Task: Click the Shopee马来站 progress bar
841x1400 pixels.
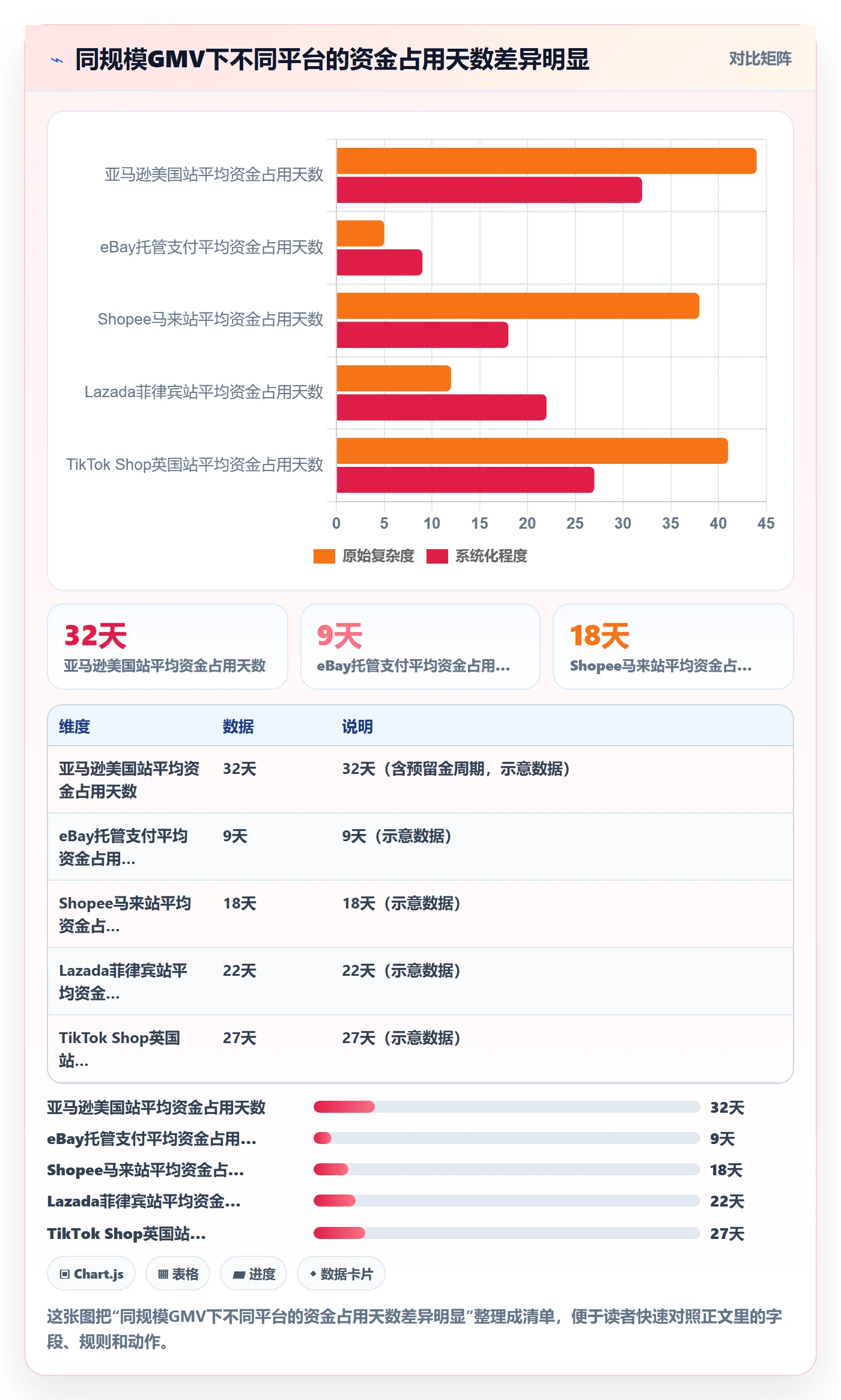Action: [x=506, y=1169]
